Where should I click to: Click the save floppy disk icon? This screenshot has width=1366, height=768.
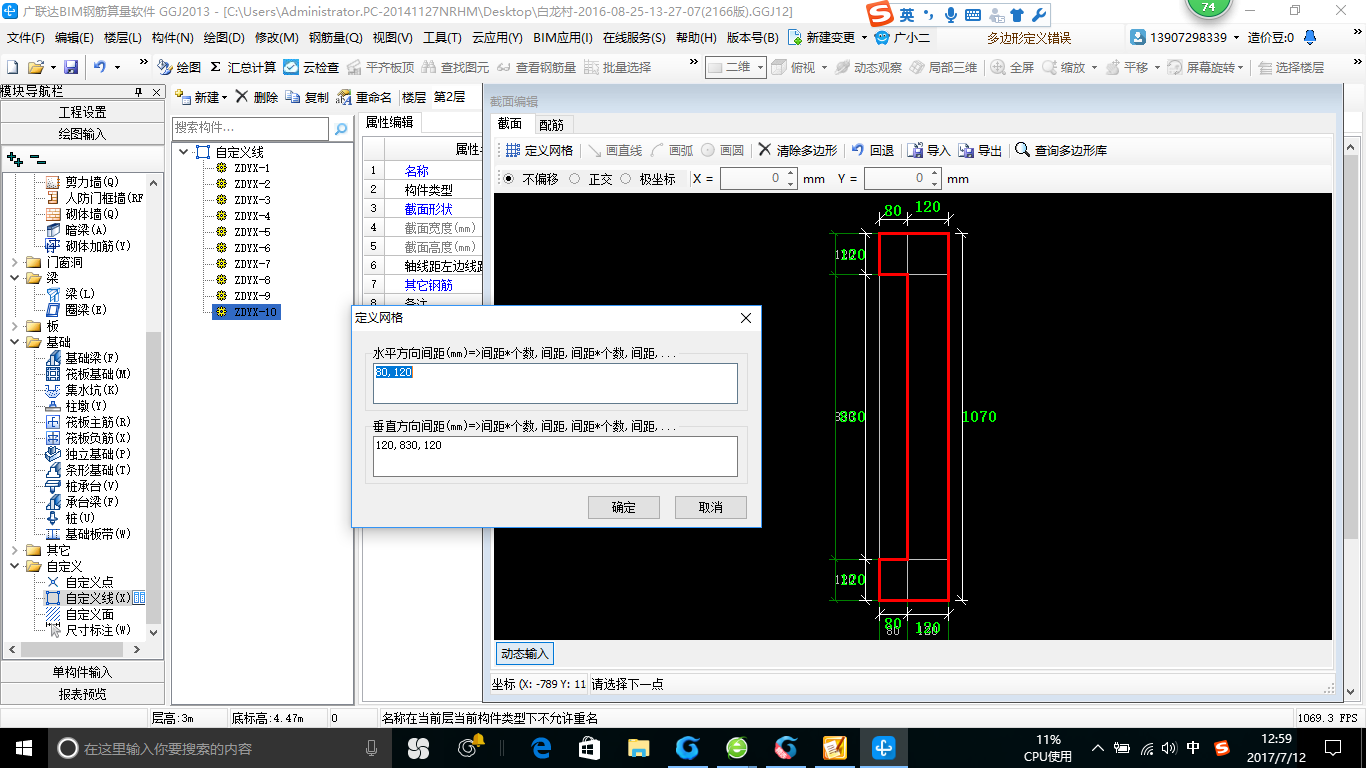(x=71, y=67)
